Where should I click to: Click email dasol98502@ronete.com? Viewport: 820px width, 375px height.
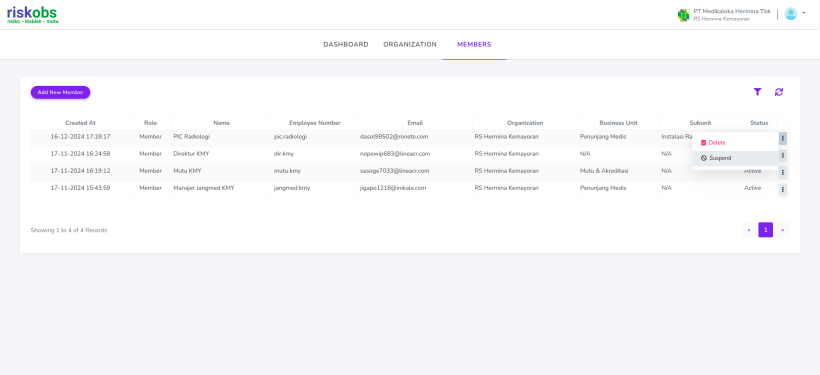coord(394,137)
